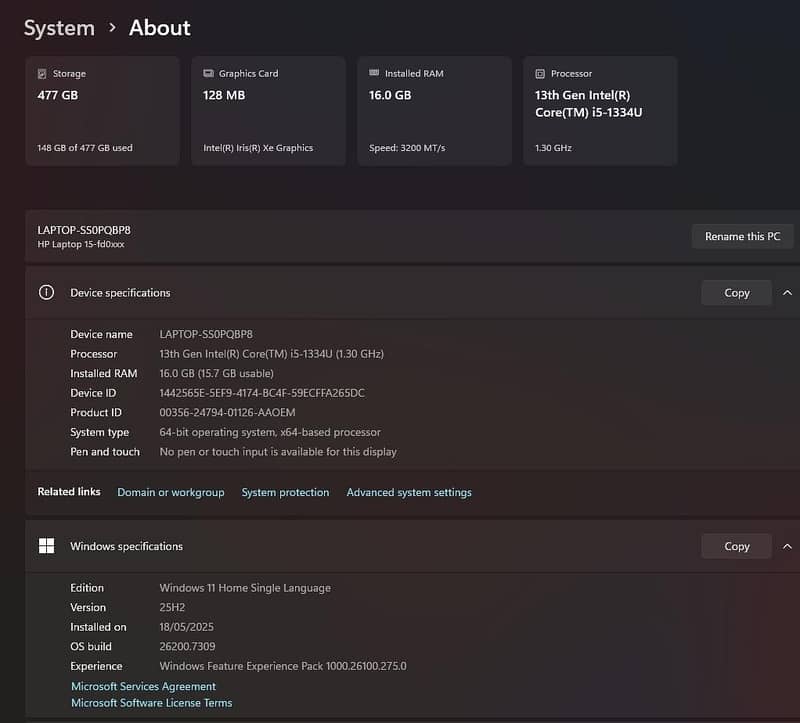Screen dimensions: 800x723
Task: Open Microsoft Software License Terms link
Action: (151, 703)
